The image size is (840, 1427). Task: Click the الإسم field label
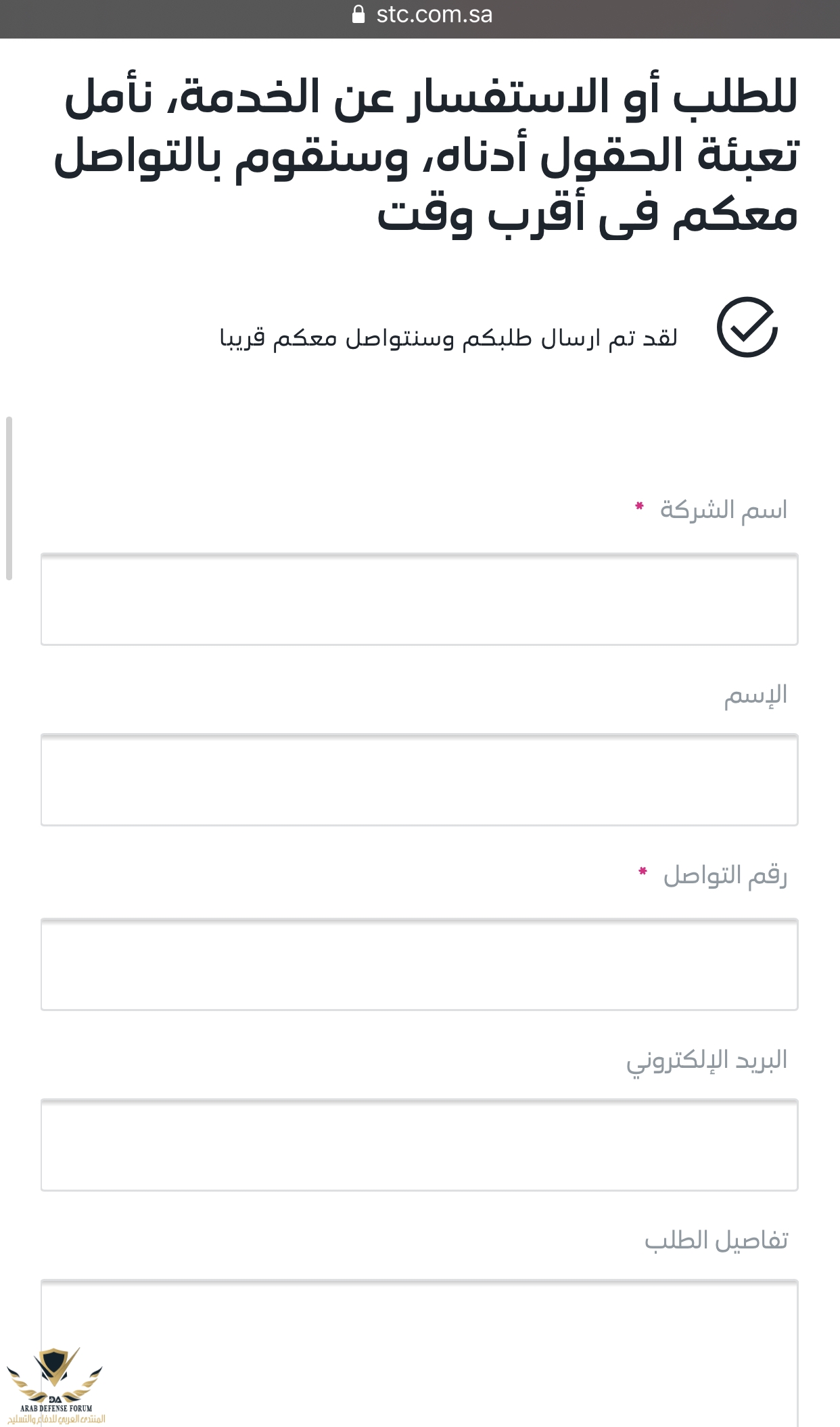pos(755,695)
